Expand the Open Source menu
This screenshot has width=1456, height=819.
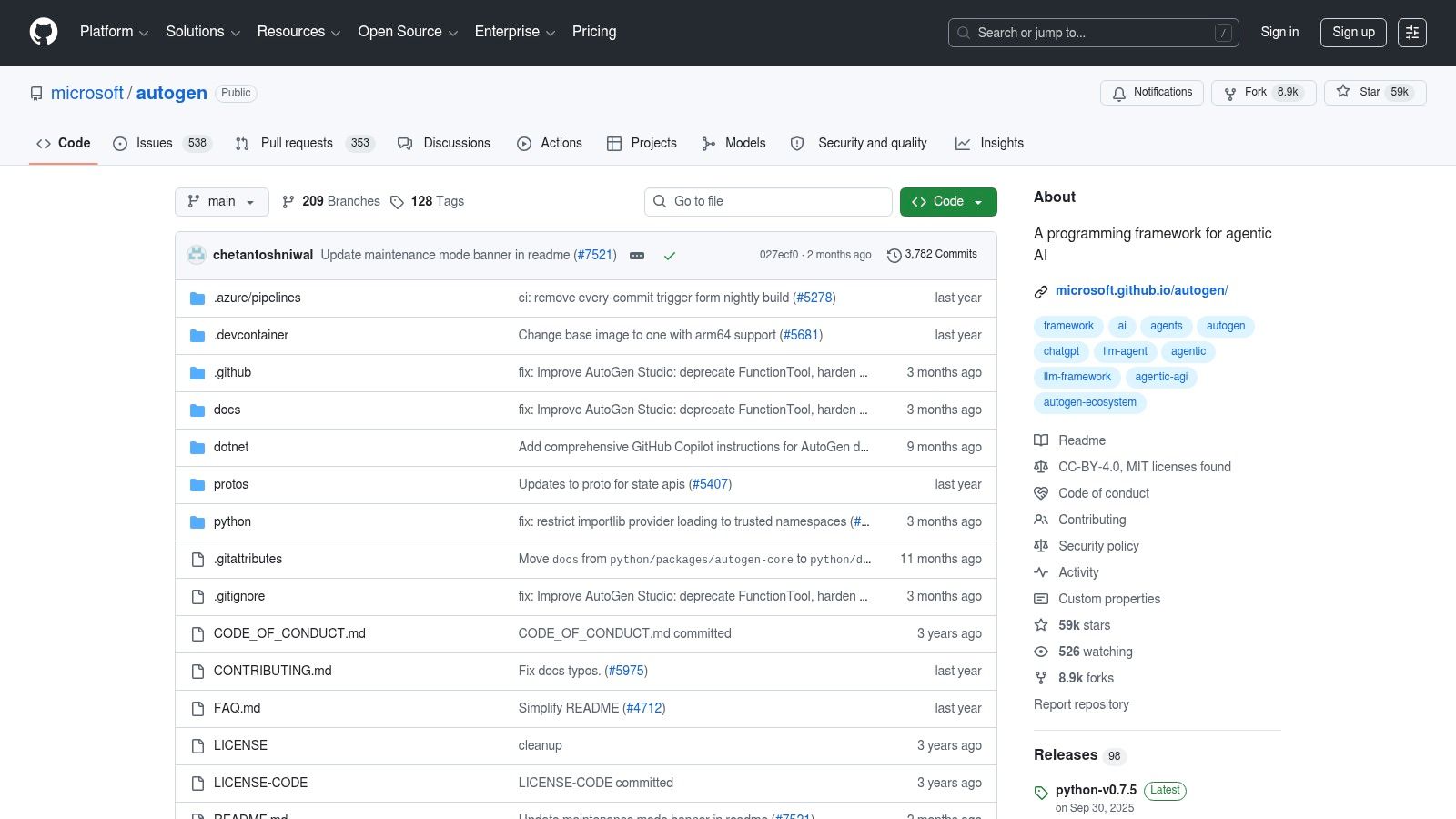point(408,32)
